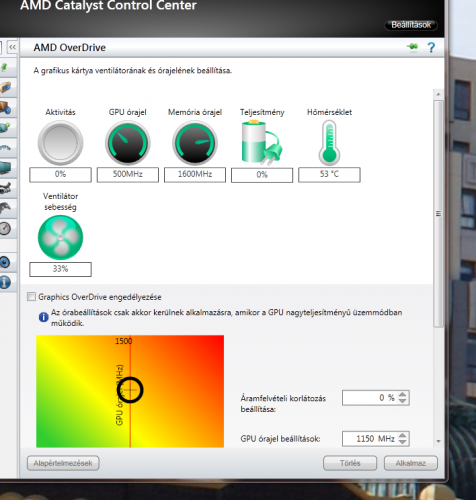Increase GPU órajel beállítások with up arrow

(403, 435)
